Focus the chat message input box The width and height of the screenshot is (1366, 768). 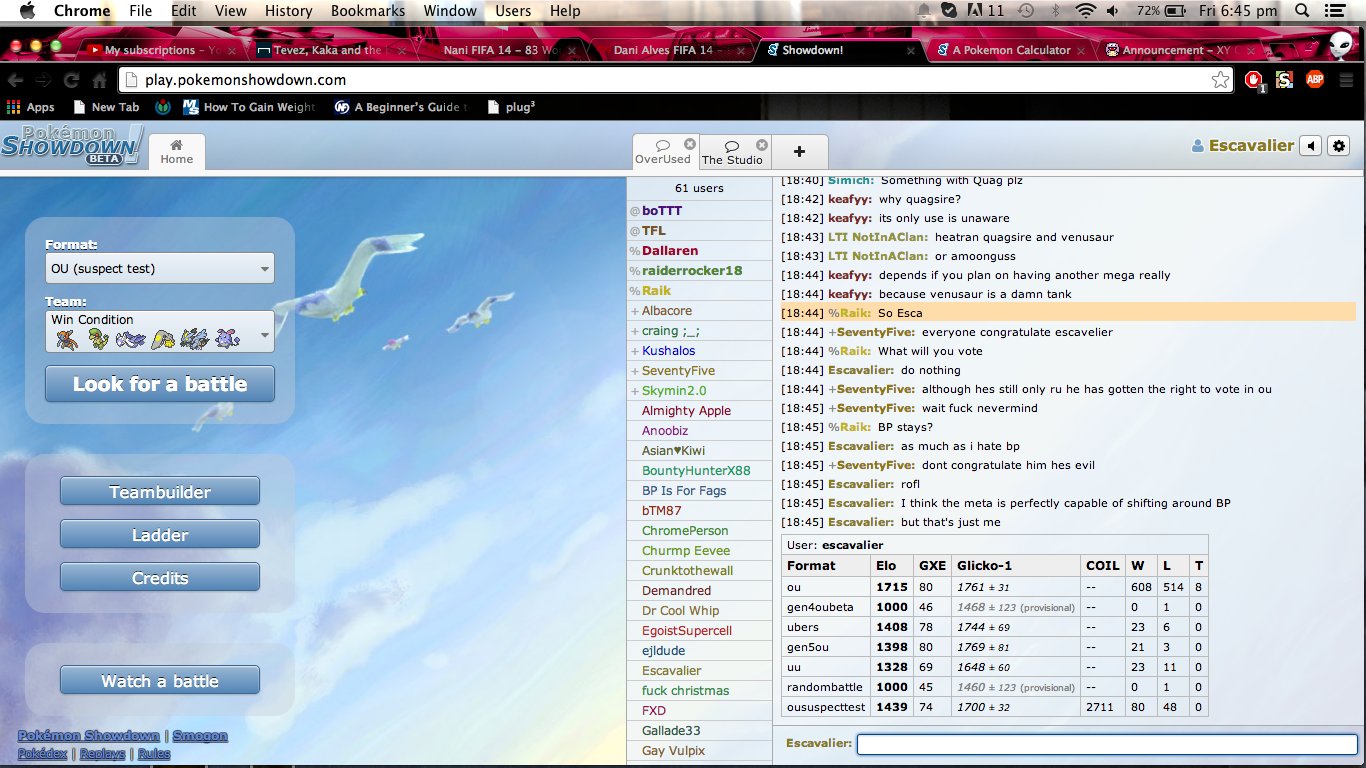tap(1107, 744)
